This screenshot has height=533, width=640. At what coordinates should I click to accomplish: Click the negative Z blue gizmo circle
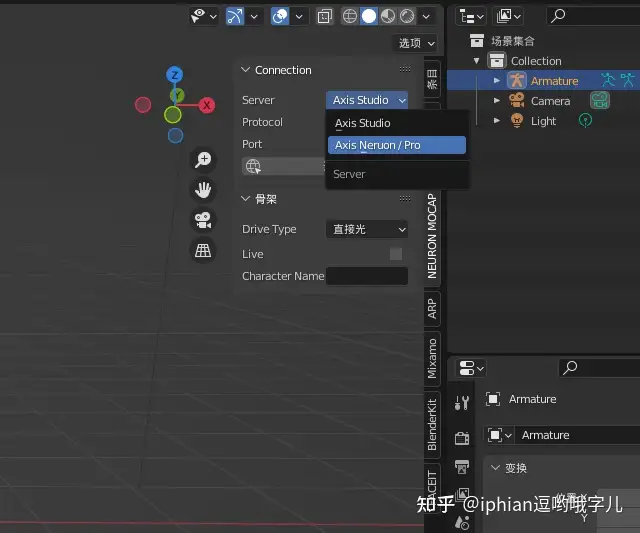click(x=176, y=135)
